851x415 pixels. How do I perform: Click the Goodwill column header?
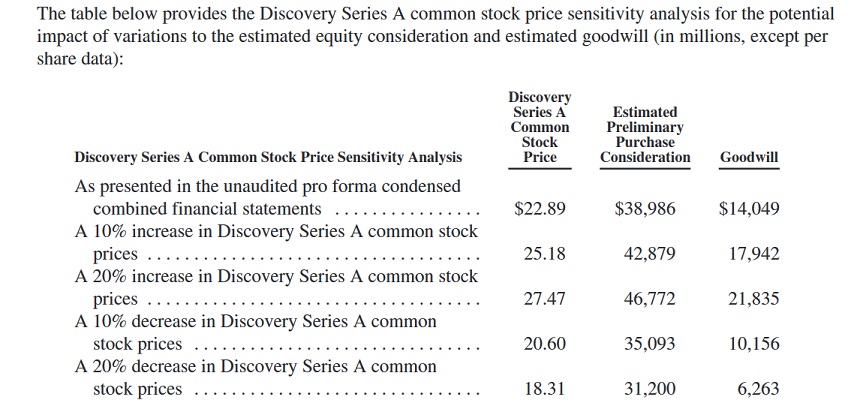click(749, 158)
